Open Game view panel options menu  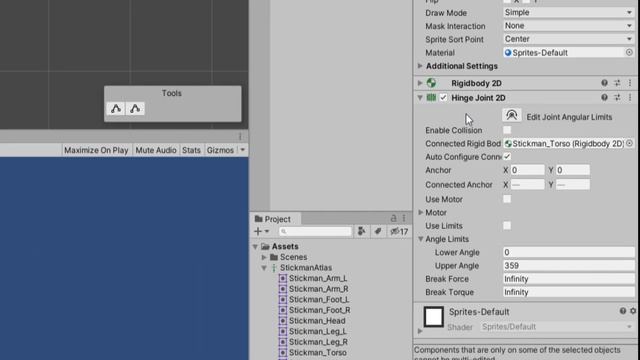tap(240, 136)
